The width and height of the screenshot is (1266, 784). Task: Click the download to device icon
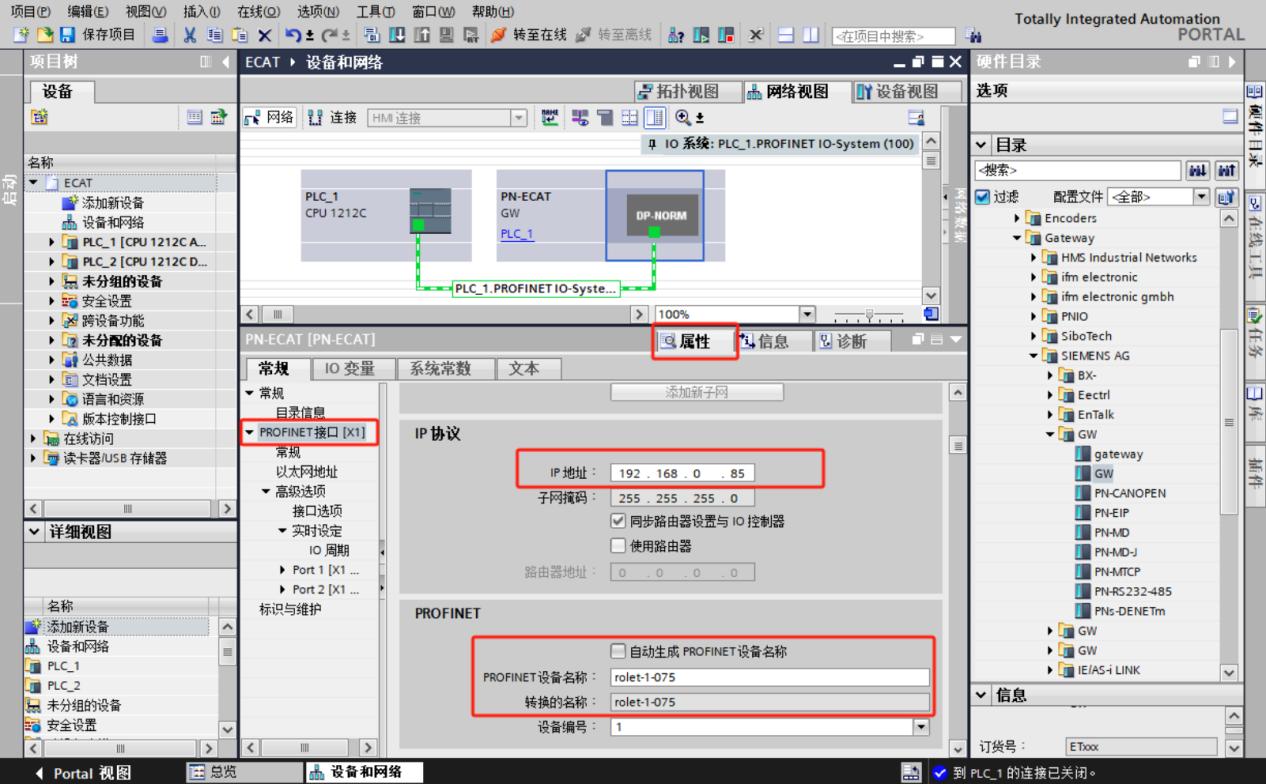(x=395, y=36)
